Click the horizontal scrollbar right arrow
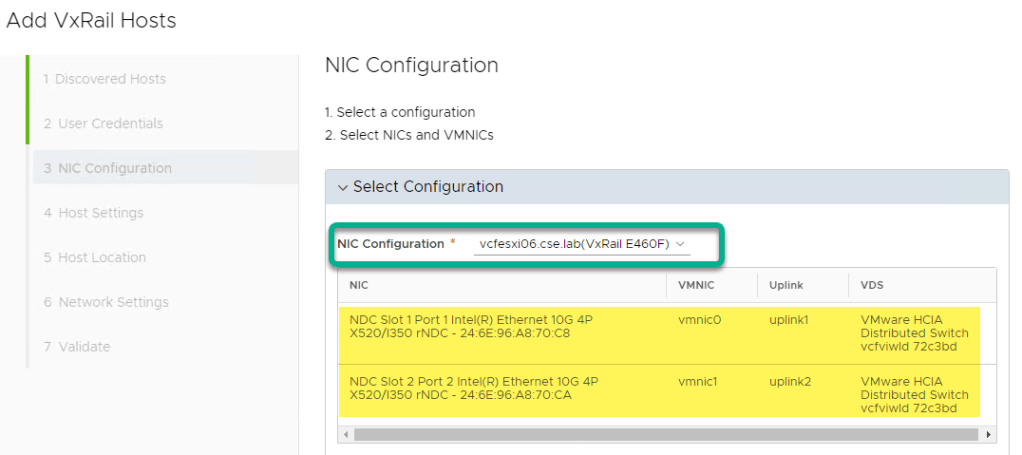Viewport: 1022px width, 455px height. [989, 435]
